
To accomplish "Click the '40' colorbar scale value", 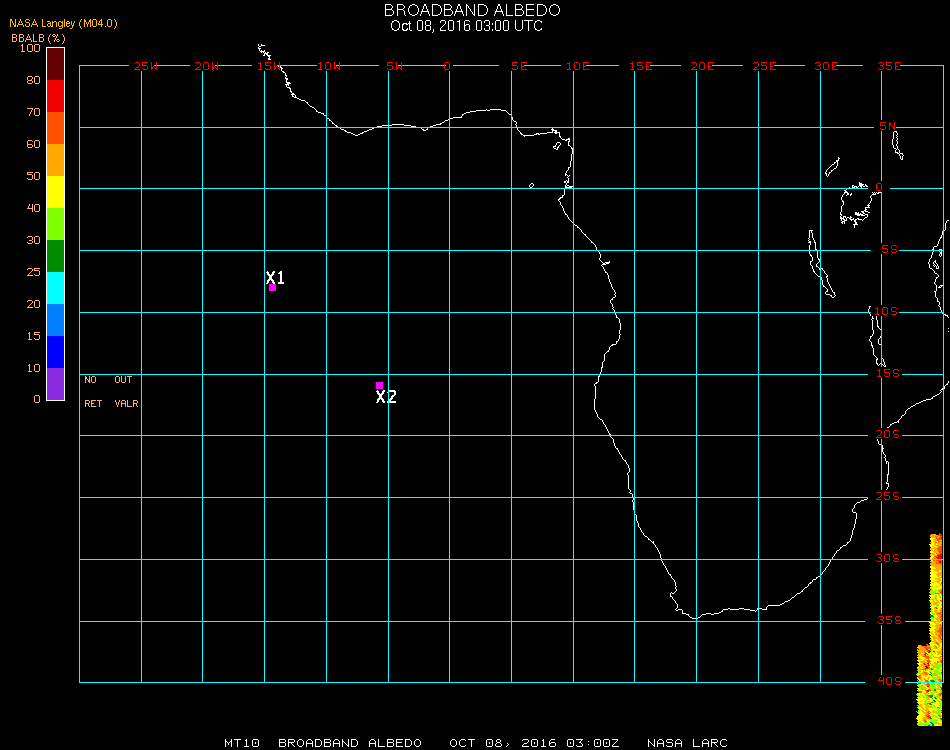I will coord(33,208).
